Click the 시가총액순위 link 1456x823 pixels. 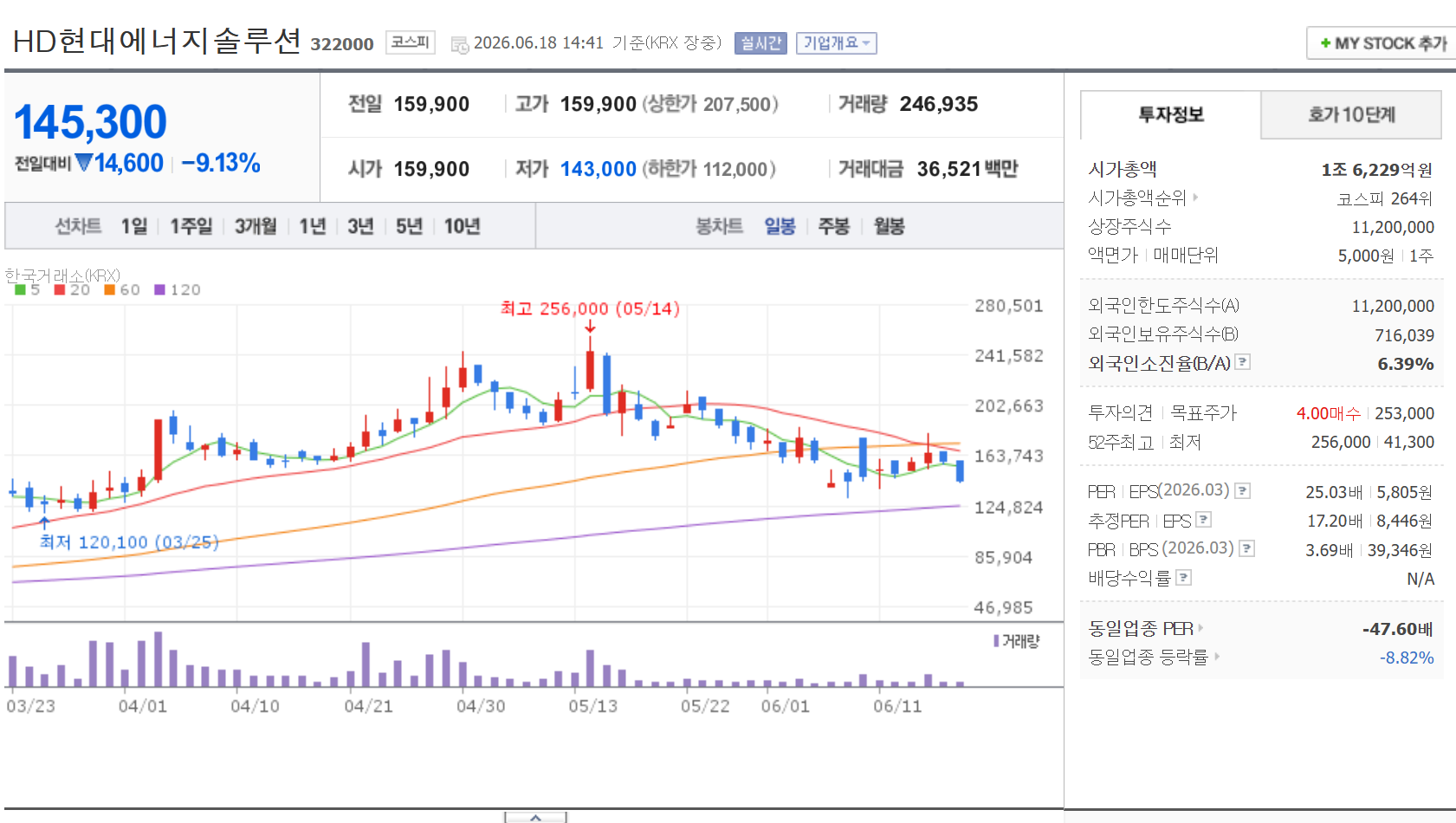click(1136, 198)
